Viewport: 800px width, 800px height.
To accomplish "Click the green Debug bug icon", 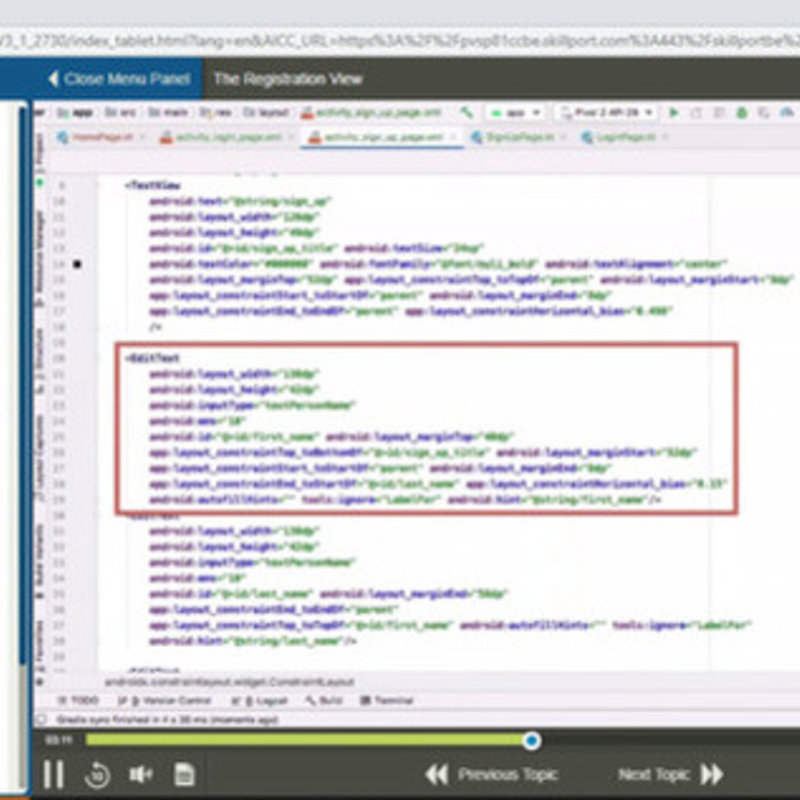I will (x=742, y=113).
